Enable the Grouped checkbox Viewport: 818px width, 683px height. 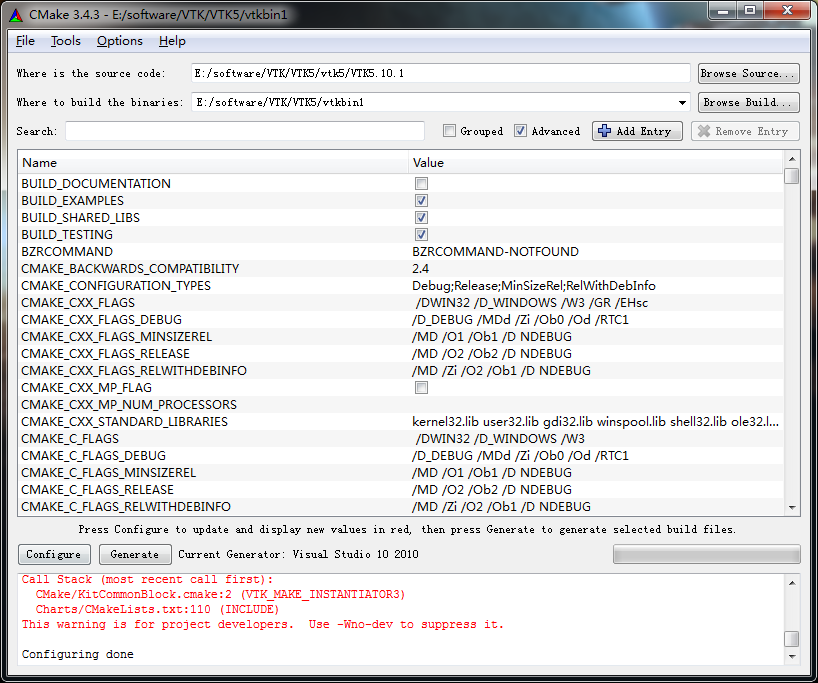450,131
